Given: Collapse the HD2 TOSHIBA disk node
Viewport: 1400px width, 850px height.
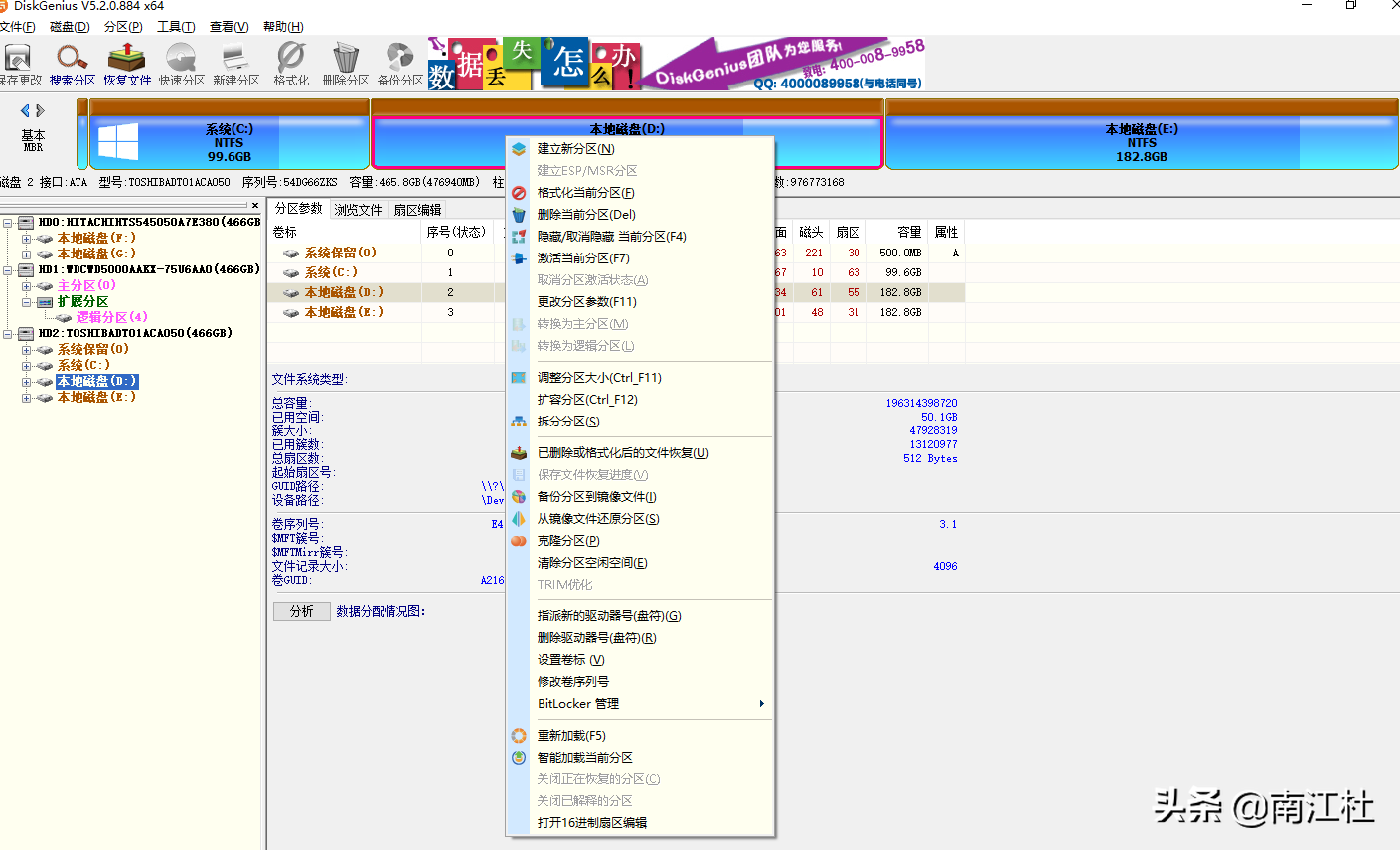Looking at the screenshot, I should tap(8, 334).
